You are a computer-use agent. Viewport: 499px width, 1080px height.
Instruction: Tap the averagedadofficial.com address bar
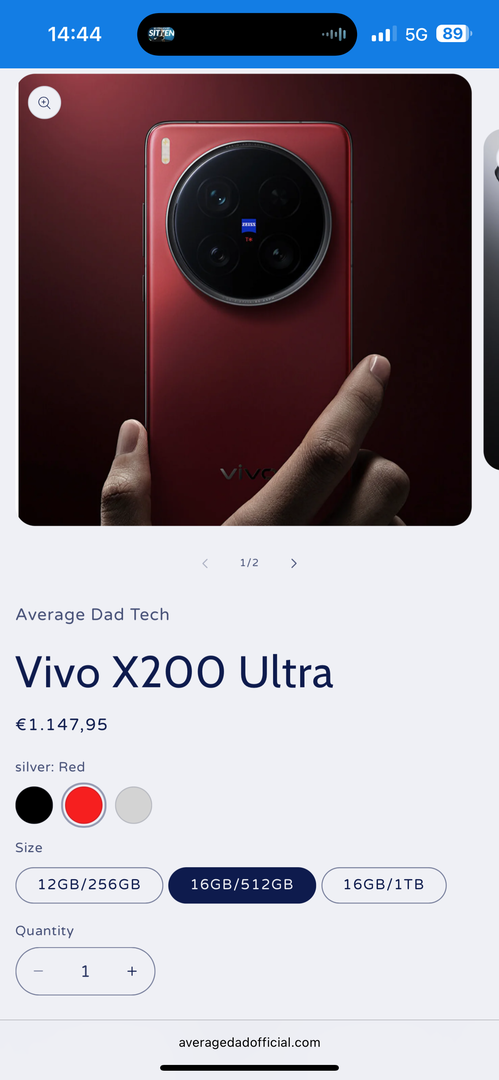[x=250, y=1042]
